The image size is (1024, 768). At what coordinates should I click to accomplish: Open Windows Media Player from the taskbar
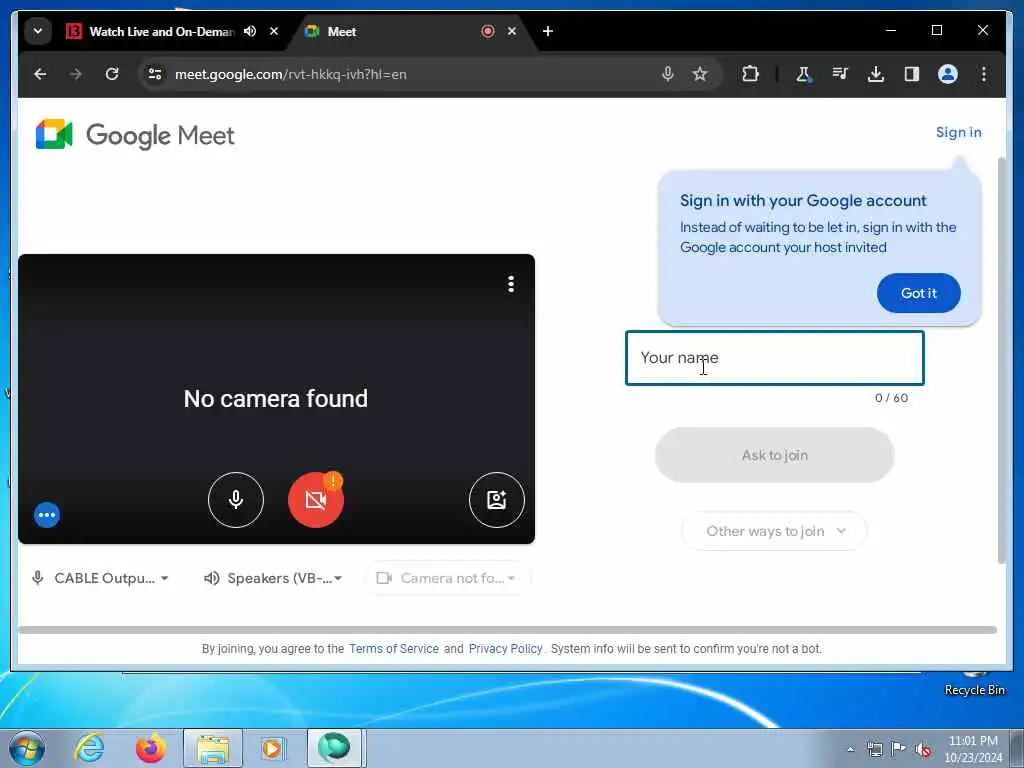[273, 748]
